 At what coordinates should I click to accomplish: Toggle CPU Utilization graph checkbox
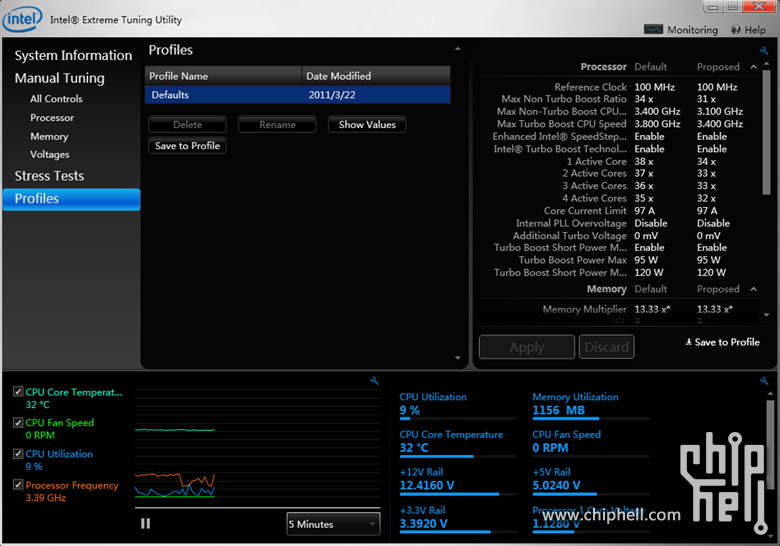tap(18, 454)
